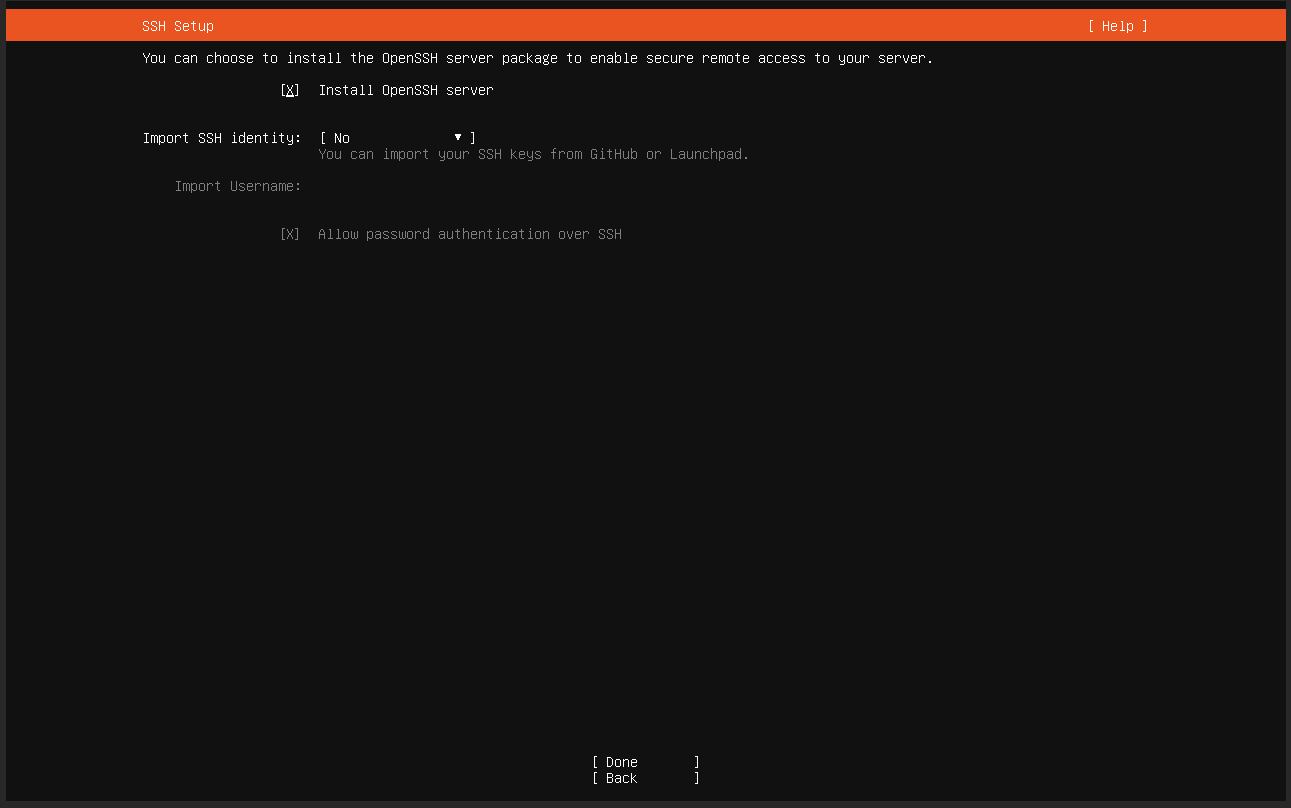
Task: Click the Install OpenSSH server label
Action: point(406,90)
